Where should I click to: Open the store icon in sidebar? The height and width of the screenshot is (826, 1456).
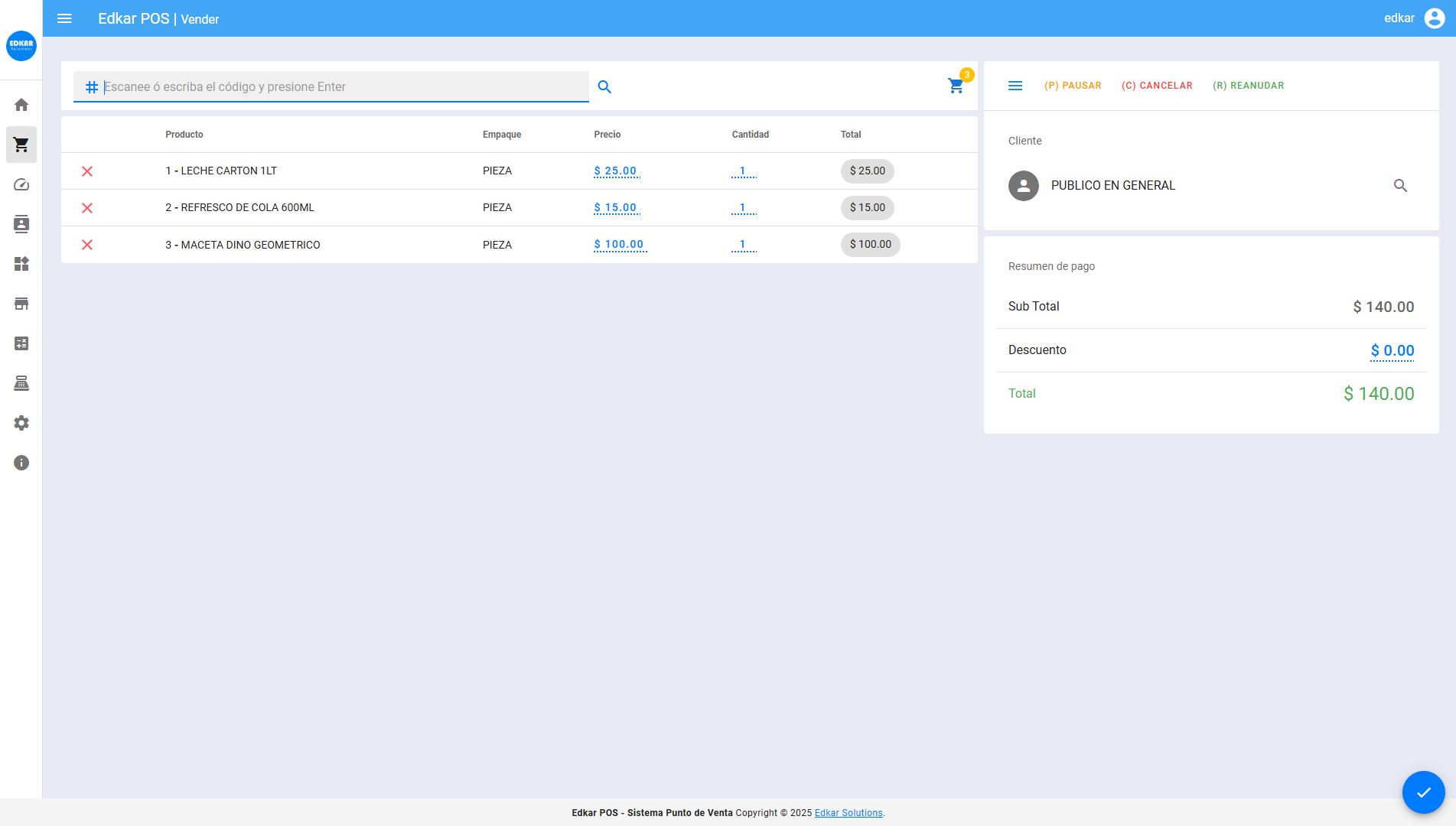point(21,304)
